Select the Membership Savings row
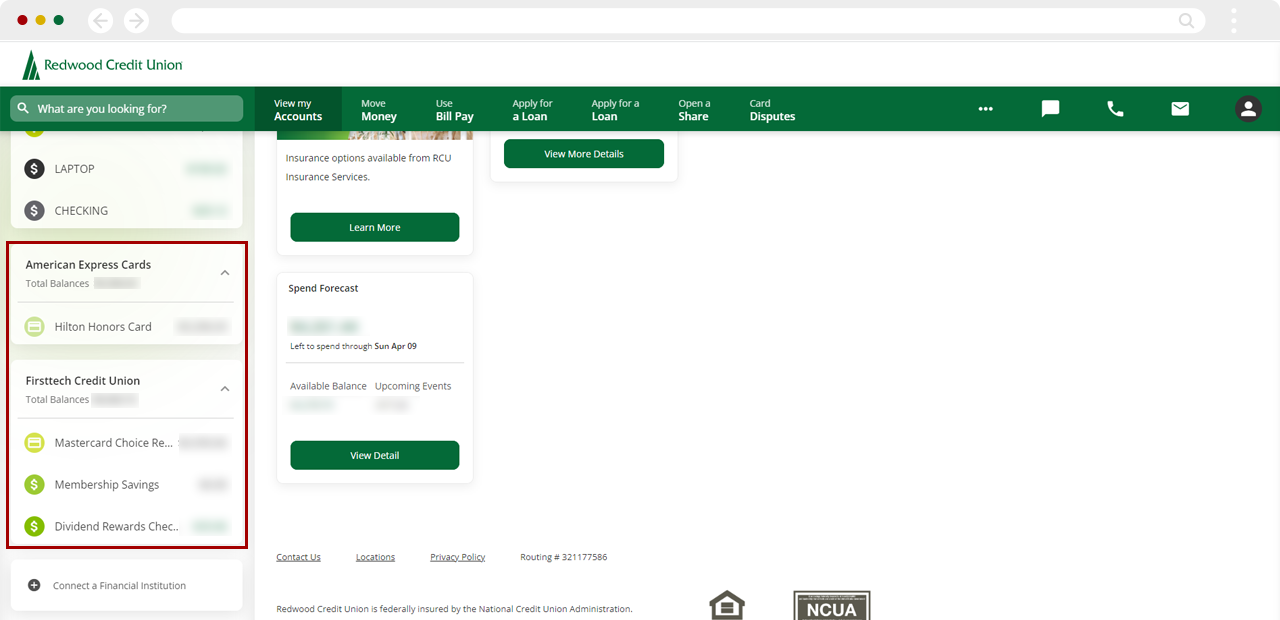The width and height of the screenshot is (1280, 620). [127, 485]
